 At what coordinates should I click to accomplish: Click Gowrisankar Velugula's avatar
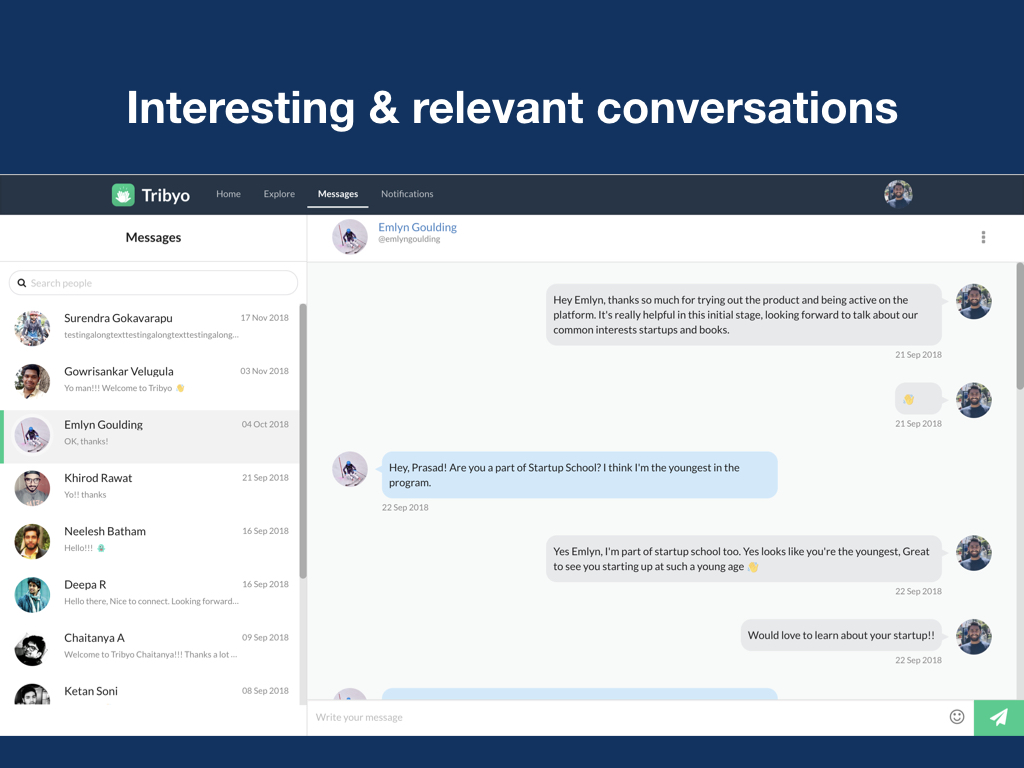pyautogui.click(x=32, y=381)
